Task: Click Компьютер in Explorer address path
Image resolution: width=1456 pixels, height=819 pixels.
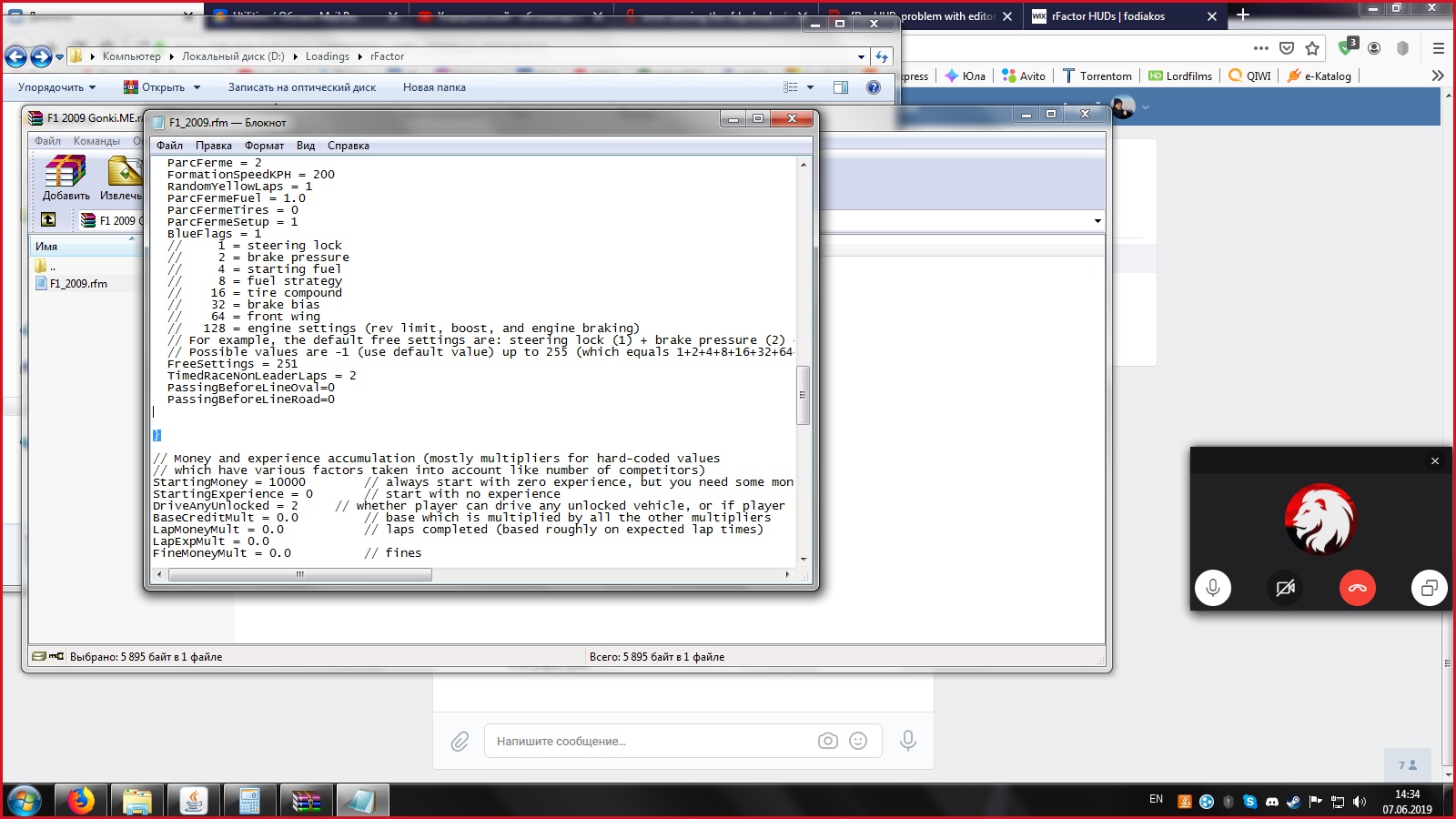Action: (131, 56)
